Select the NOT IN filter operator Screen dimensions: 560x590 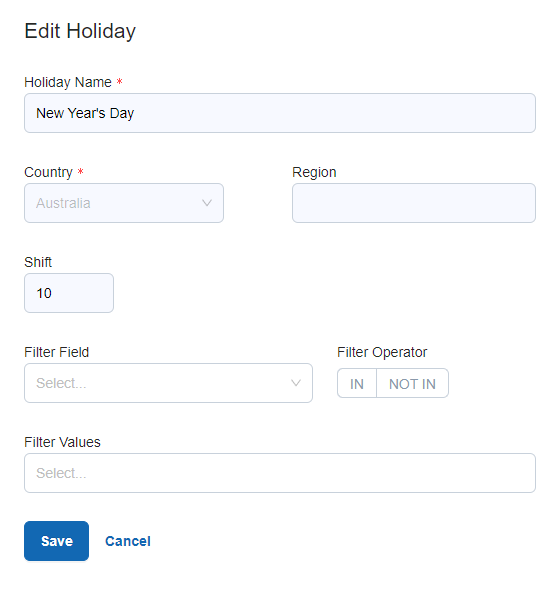point(412,383)
